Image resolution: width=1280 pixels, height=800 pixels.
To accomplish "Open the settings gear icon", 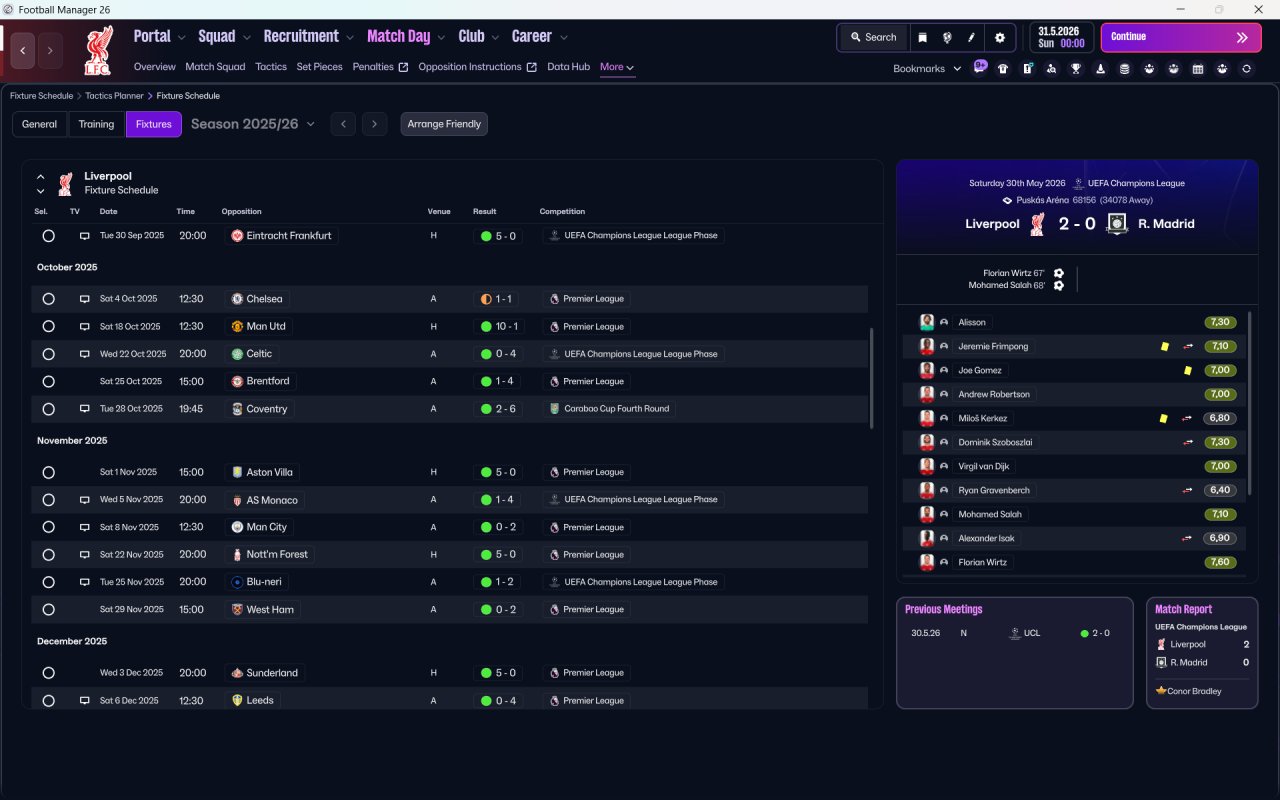I will click(999, 37).
